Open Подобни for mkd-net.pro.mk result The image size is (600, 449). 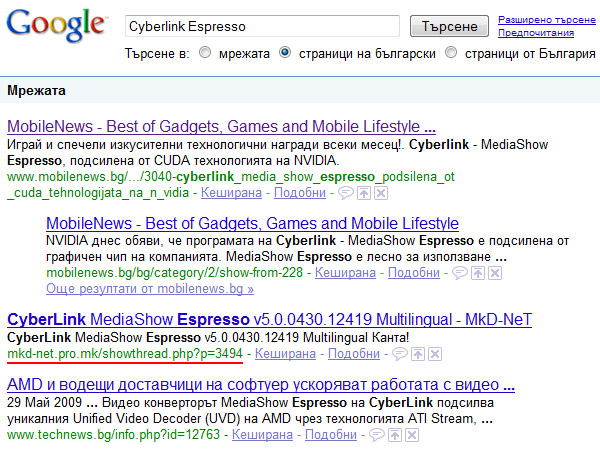coord(354,353)
